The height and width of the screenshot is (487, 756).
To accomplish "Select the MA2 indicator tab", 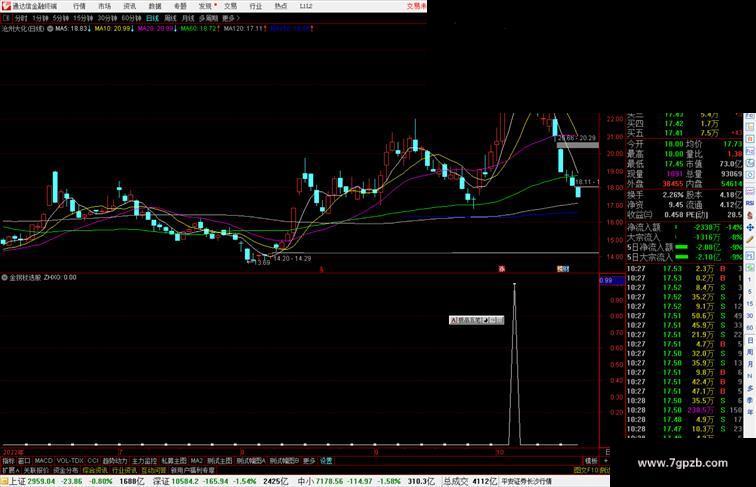I will pyautogui.click(x=196, y=461).
